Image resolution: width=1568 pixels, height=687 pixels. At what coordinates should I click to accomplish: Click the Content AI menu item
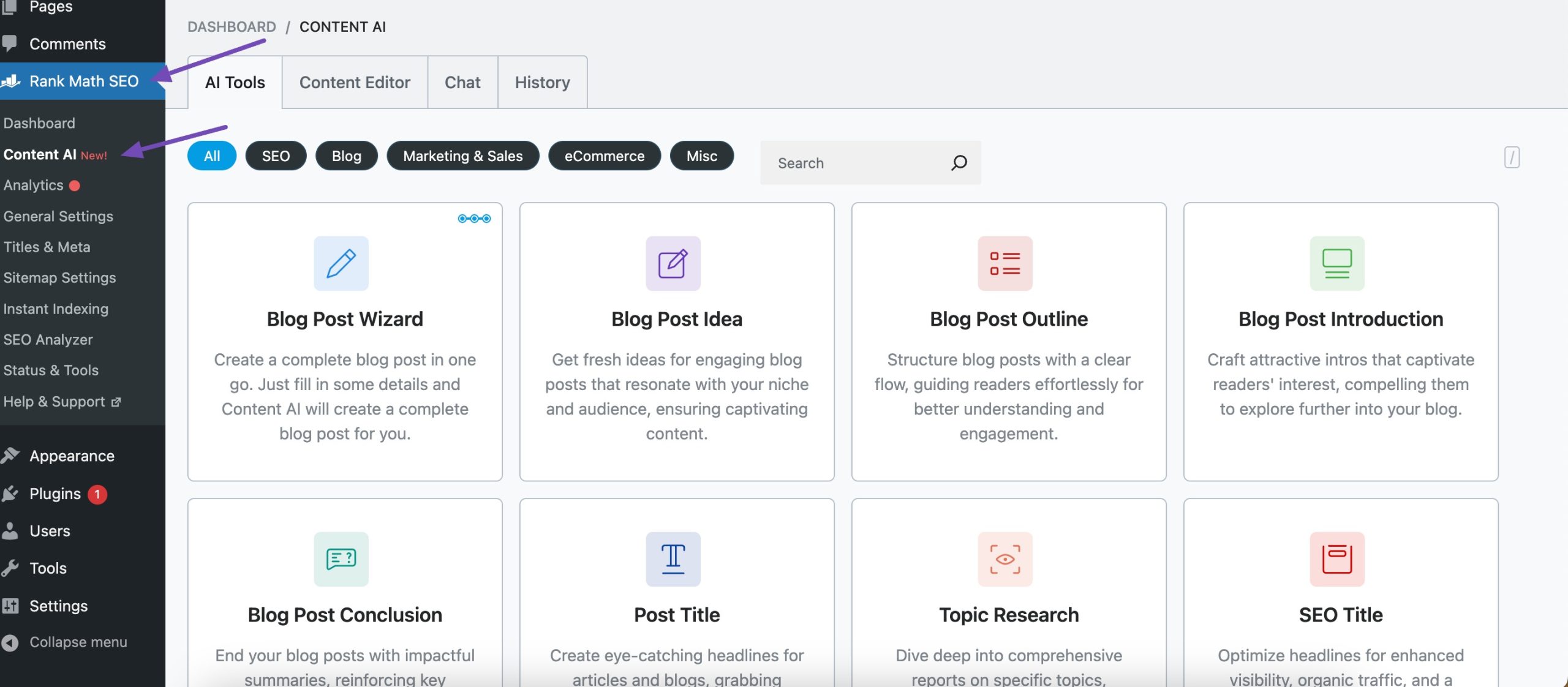click(x=54, y=154)
